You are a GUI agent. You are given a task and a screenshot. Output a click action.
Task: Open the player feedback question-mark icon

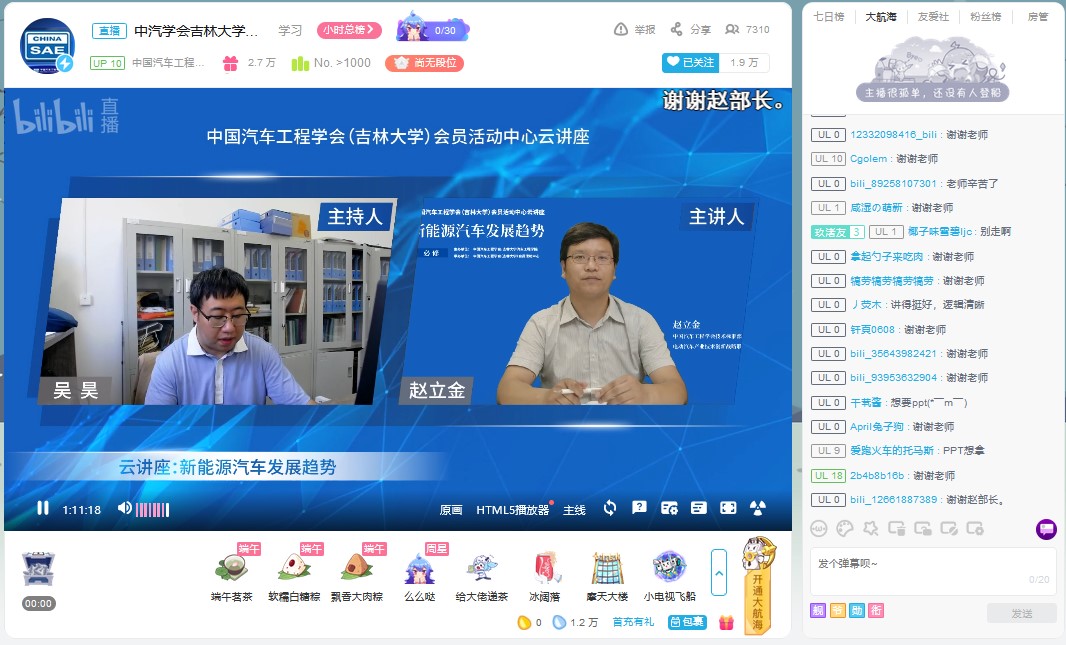tap(640, 508)
